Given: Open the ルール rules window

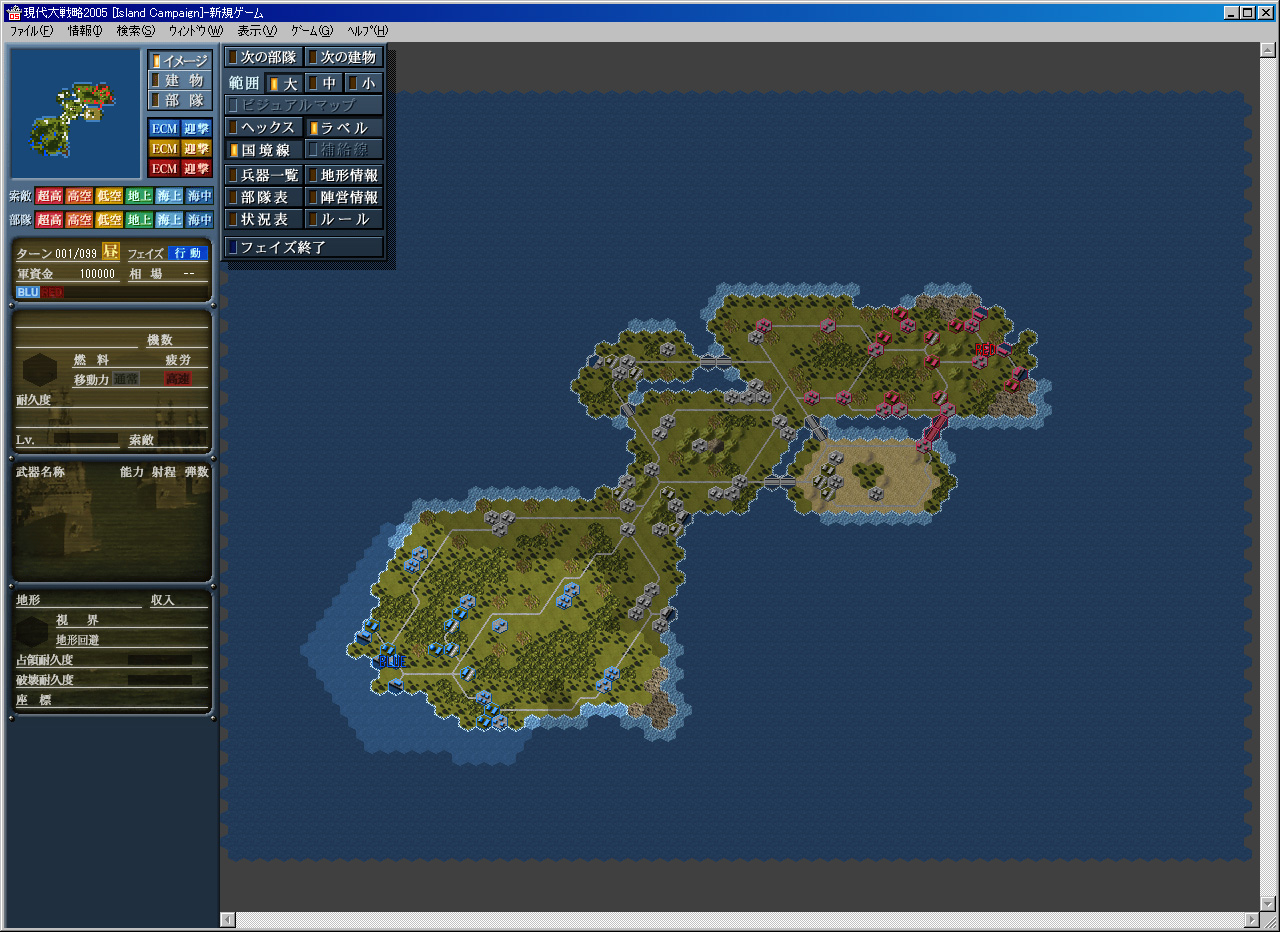Looking at the screenshot, I should pos(344,219).
